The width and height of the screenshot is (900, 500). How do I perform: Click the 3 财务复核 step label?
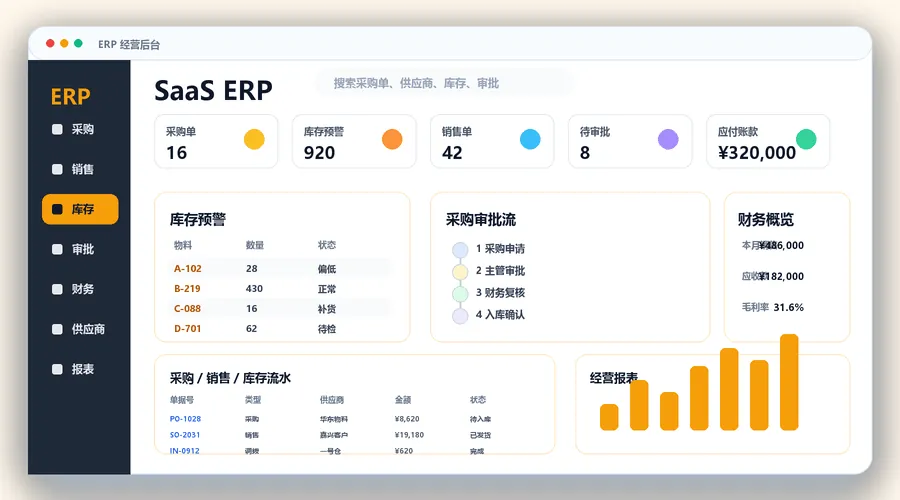(x=501, y=293)
